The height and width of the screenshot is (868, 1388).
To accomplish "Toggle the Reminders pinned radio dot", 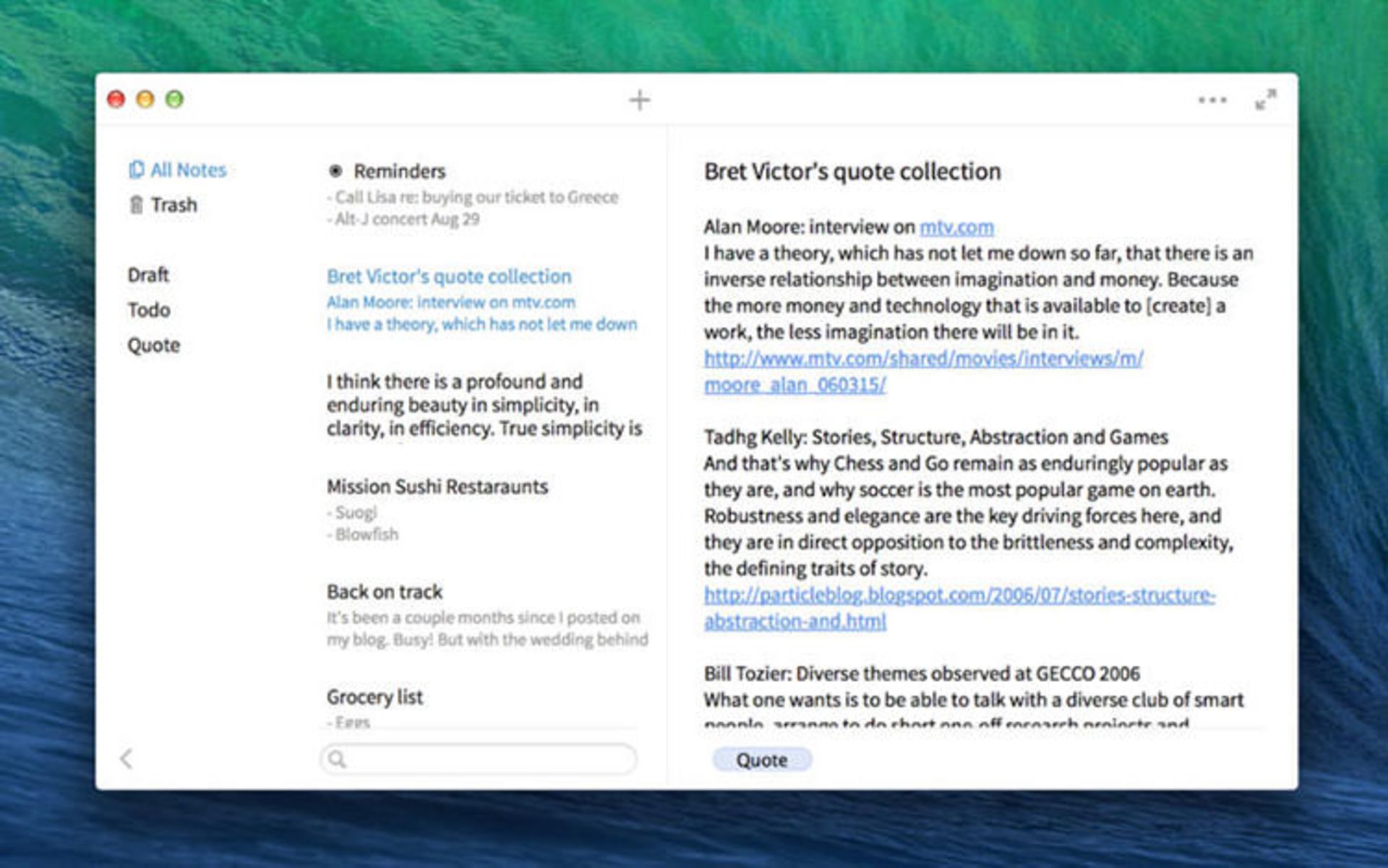I will tap(335, 171).
